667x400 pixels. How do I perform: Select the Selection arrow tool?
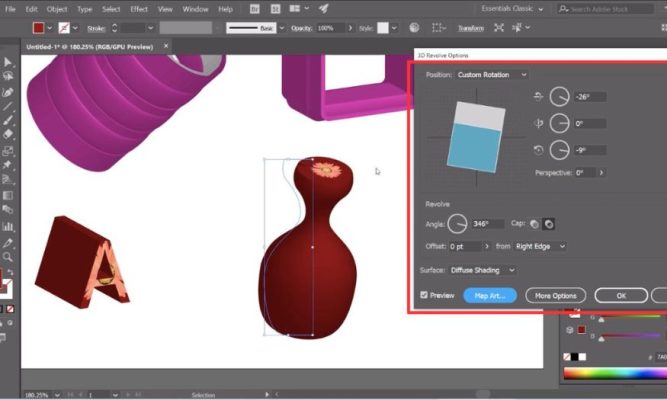pos(8,62)
